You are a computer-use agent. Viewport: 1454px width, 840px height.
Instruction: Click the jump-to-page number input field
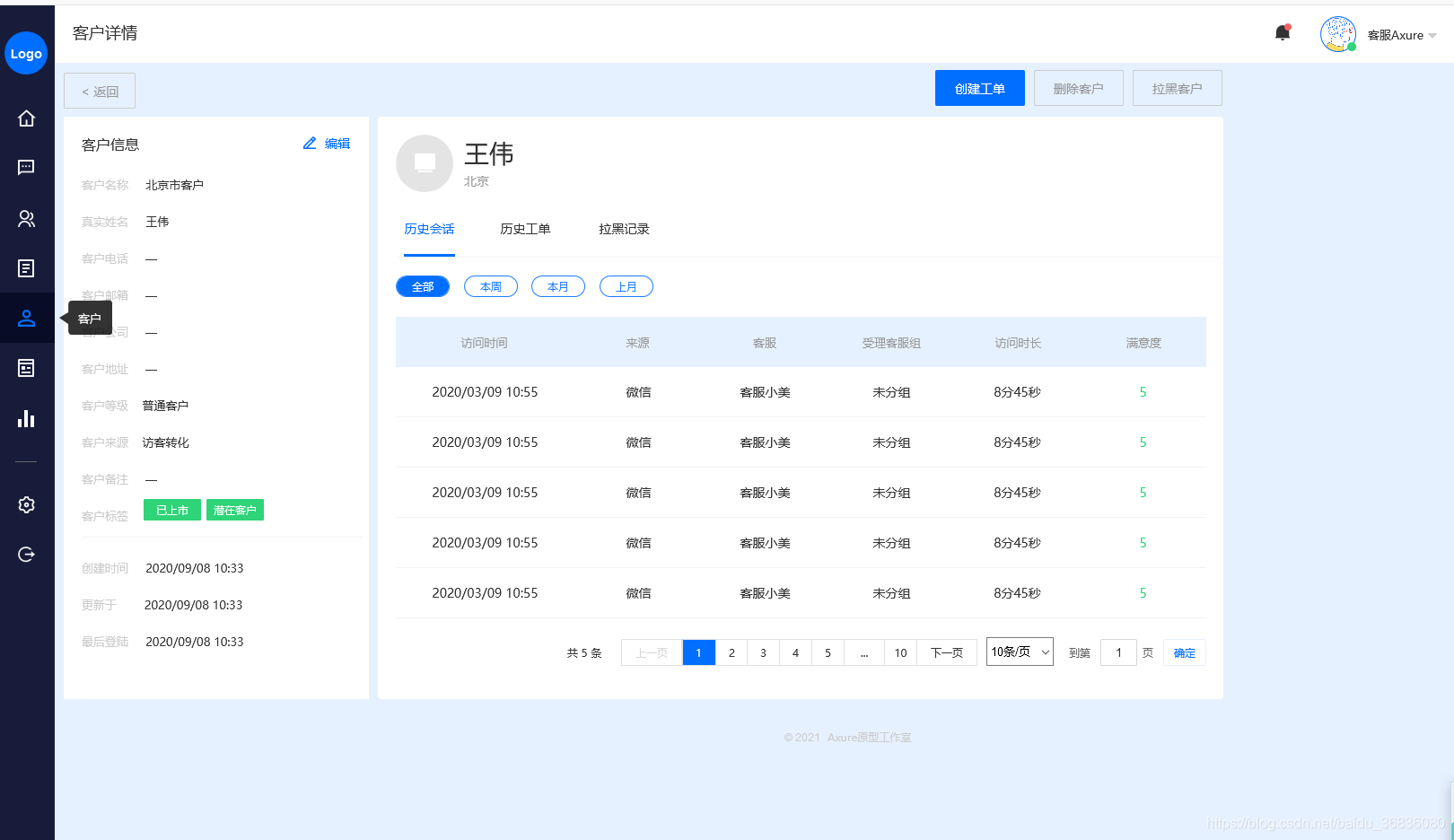click(1119, 652)
